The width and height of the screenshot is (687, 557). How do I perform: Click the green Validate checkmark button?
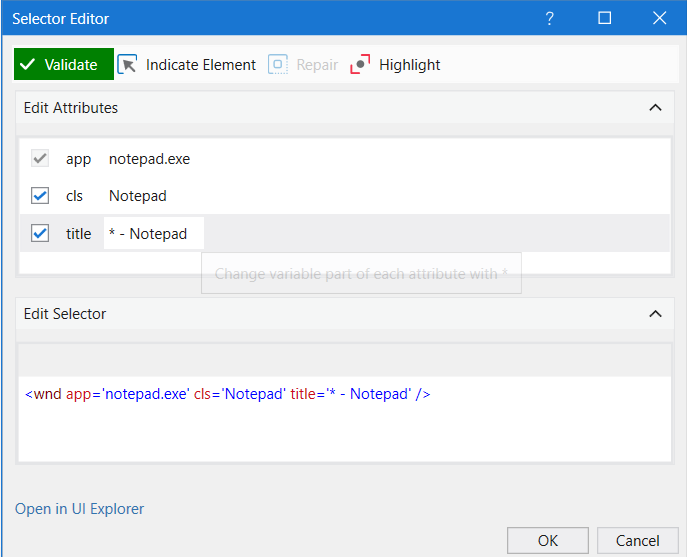[x=63, y=65]
